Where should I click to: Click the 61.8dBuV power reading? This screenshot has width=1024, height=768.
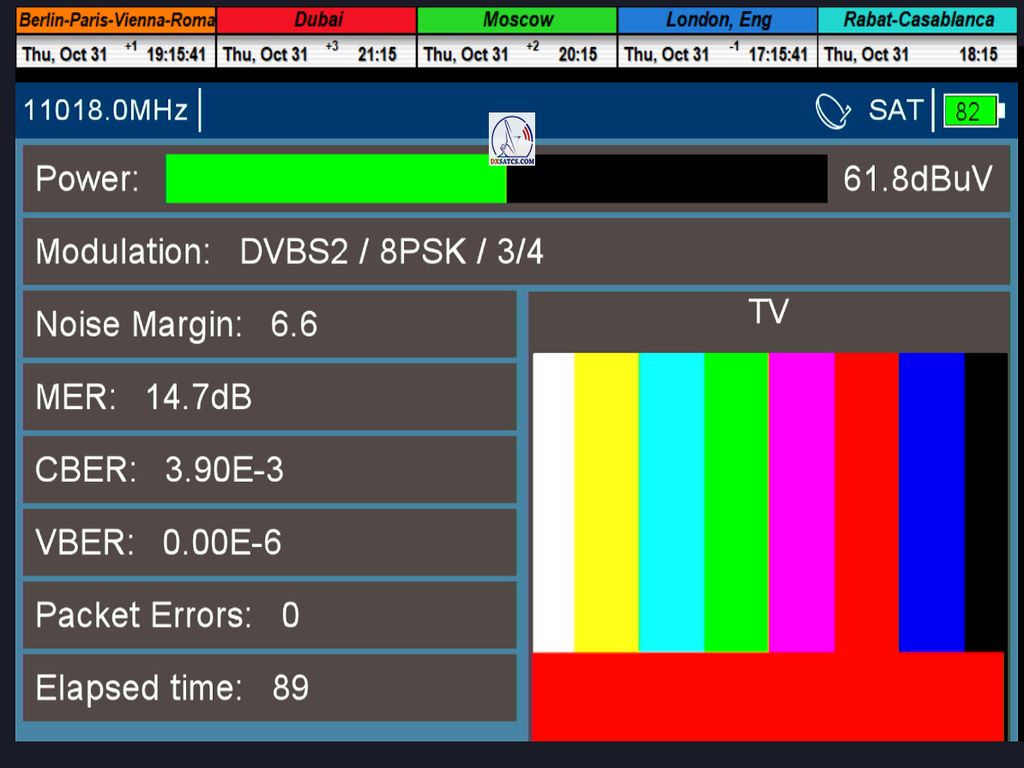(x=918, y=179)
